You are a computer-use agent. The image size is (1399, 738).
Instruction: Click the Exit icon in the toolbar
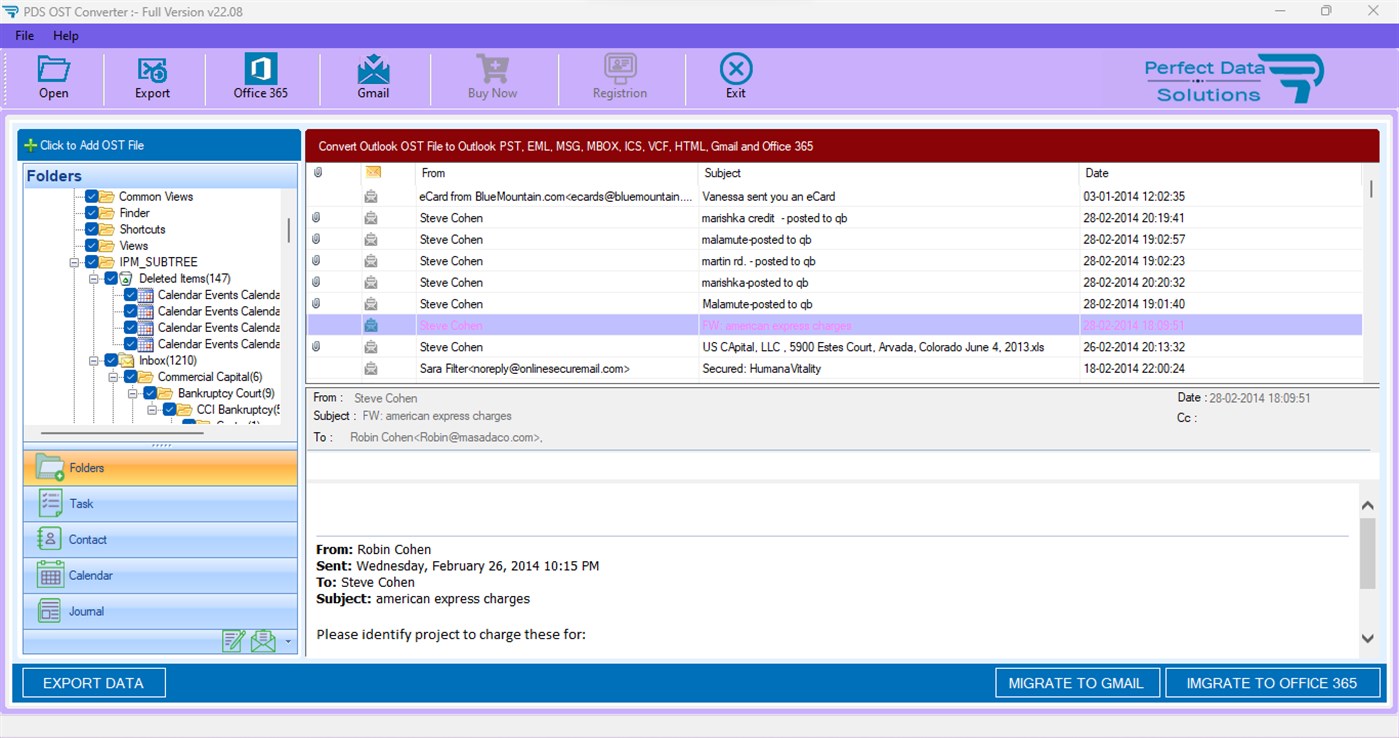point(735,77)
